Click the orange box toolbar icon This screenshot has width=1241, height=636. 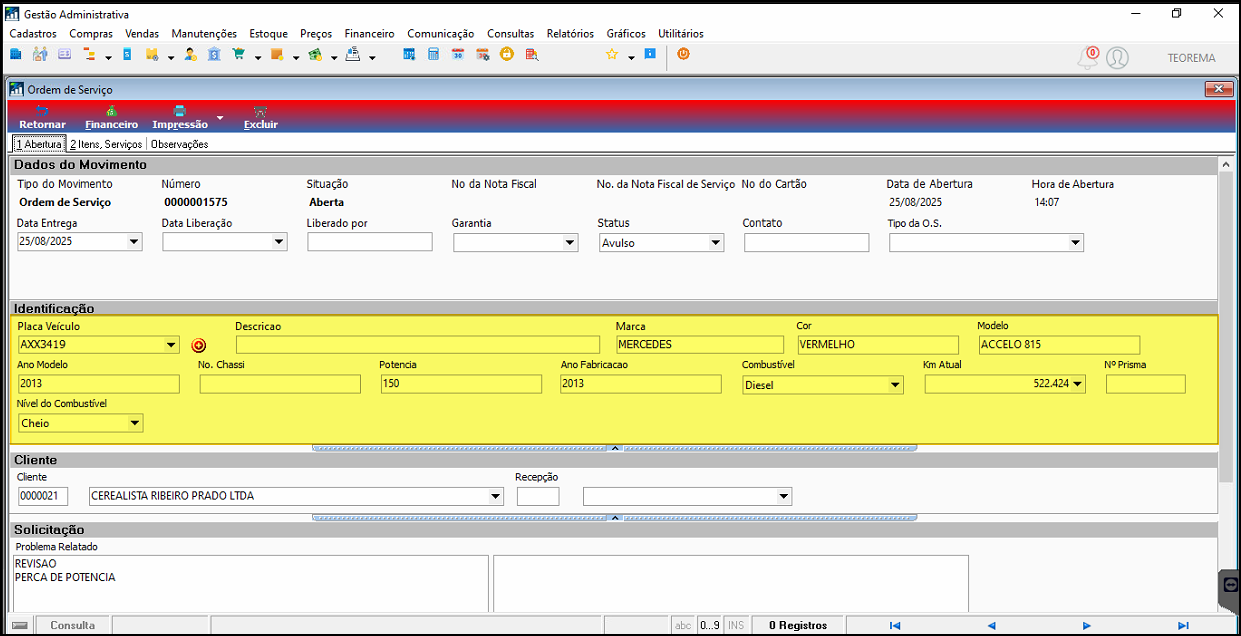[277, 55]
